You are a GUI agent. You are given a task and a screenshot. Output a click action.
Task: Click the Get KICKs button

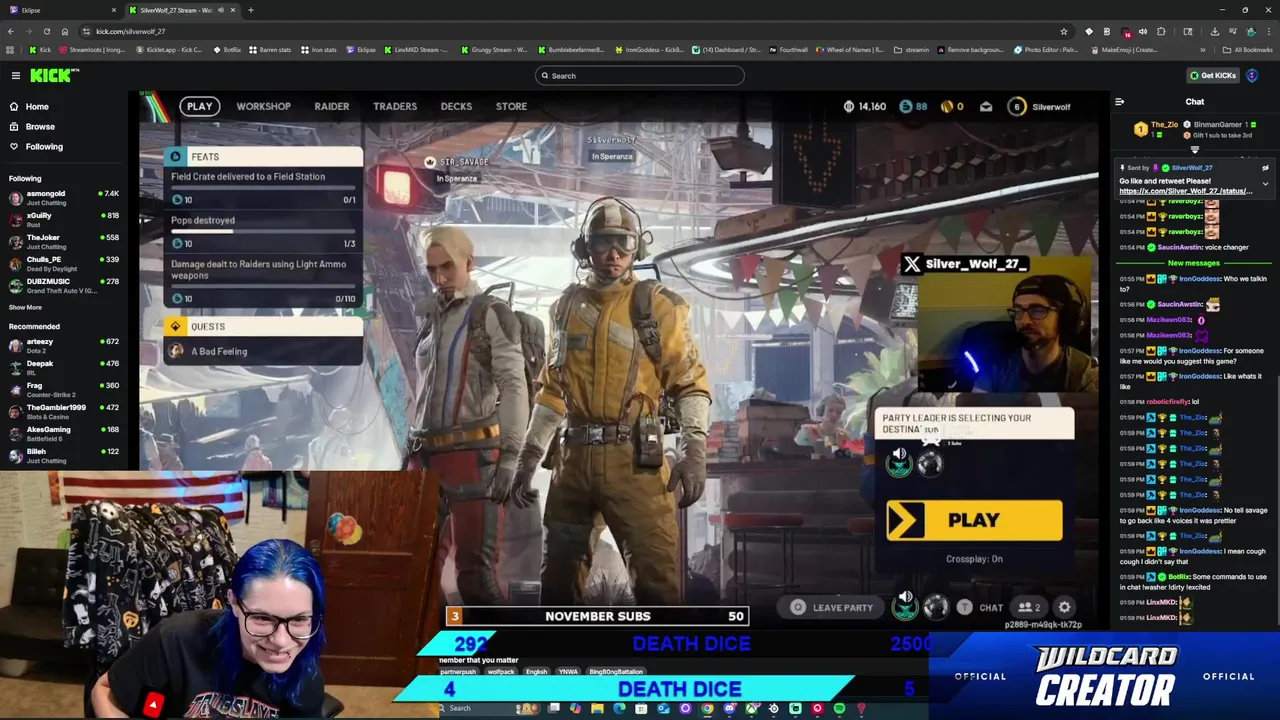[x=1212, y=76]
